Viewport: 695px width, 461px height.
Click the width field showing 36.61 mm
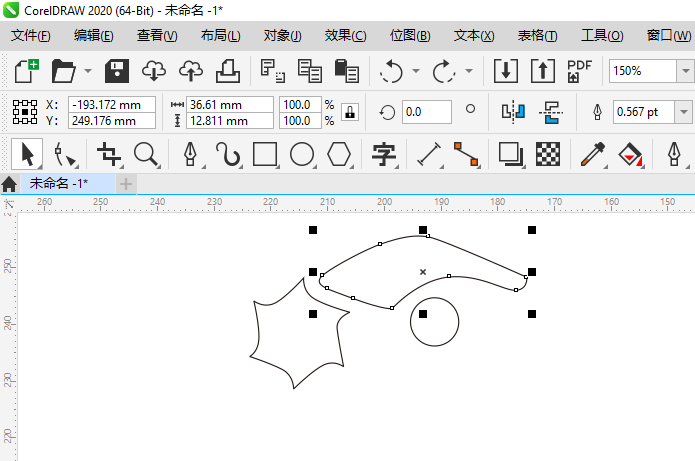(x=230, y=105)
